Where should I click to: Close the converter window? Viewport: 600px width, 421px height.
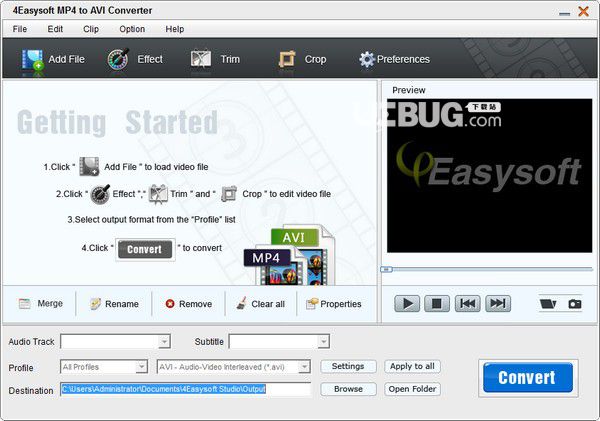click(584, 11)
